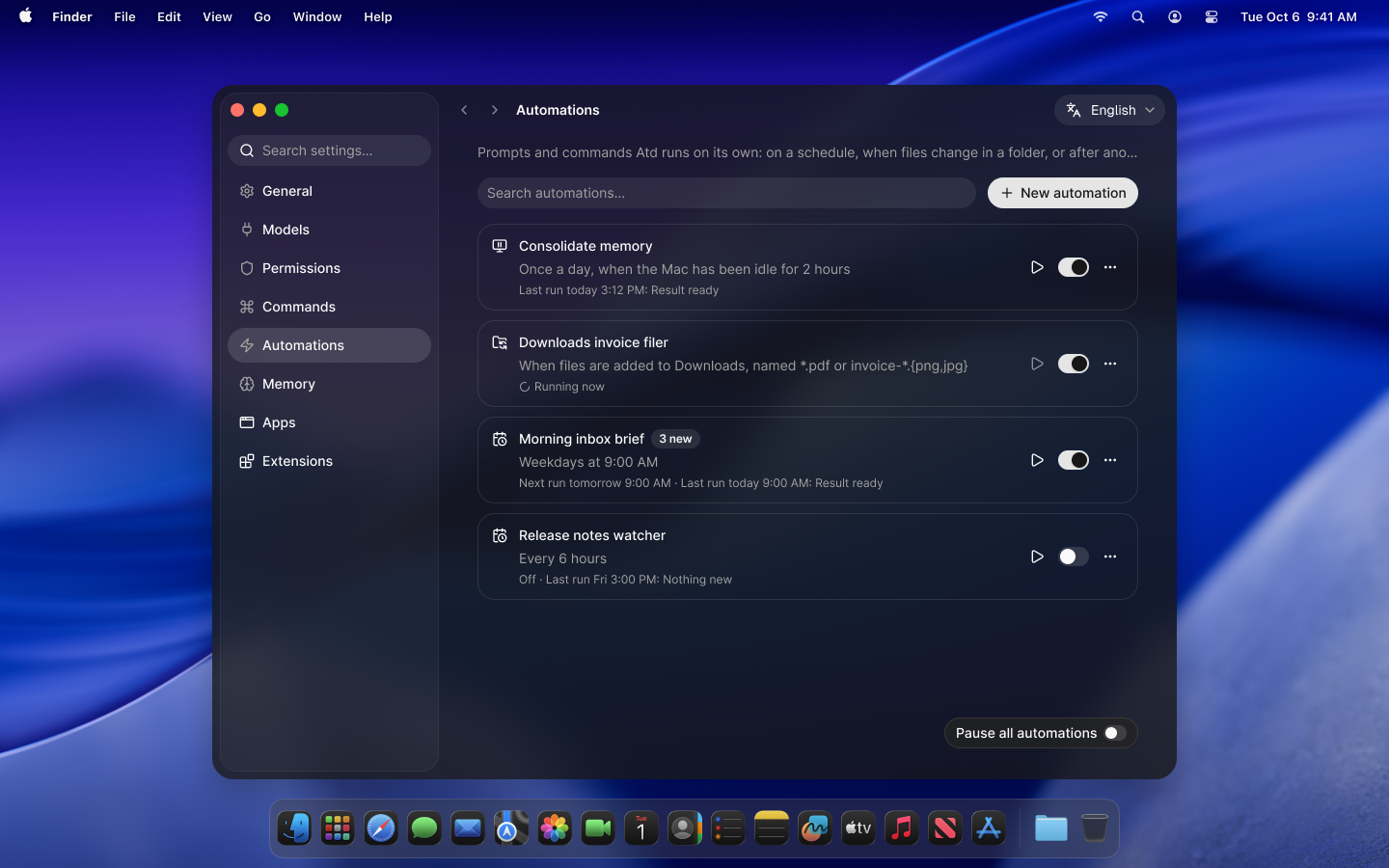Open Freeform from the Dock
The image size is (1389, 868).
tap(815, 828)
